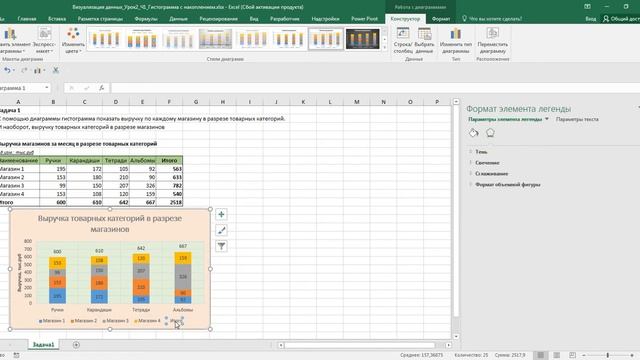Switch to the Формат chart tools tab
This screenshot has height=360, width=640.
[441, 19]
